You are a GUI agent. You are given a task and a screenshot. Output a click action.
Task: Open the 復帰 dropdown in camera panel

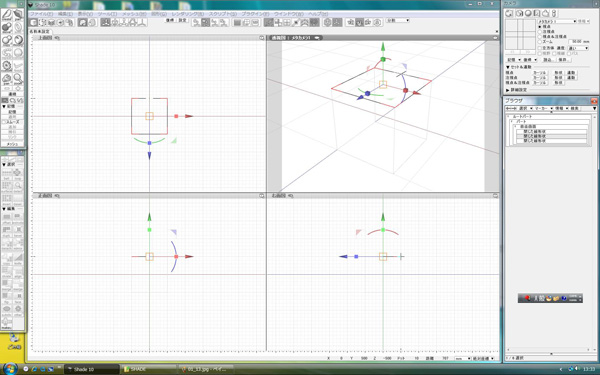click(x=530, y=60)
